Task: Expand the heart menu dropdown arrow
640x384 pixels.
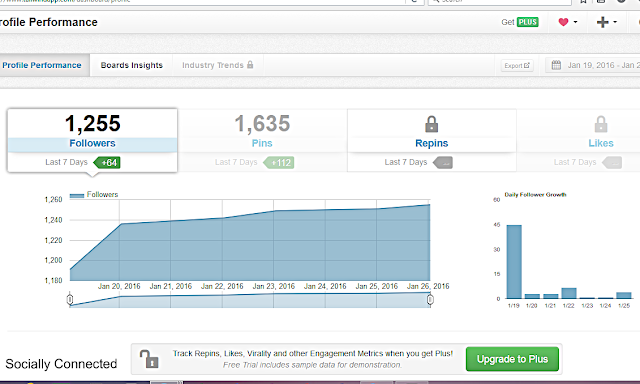Action: point(576,22)
